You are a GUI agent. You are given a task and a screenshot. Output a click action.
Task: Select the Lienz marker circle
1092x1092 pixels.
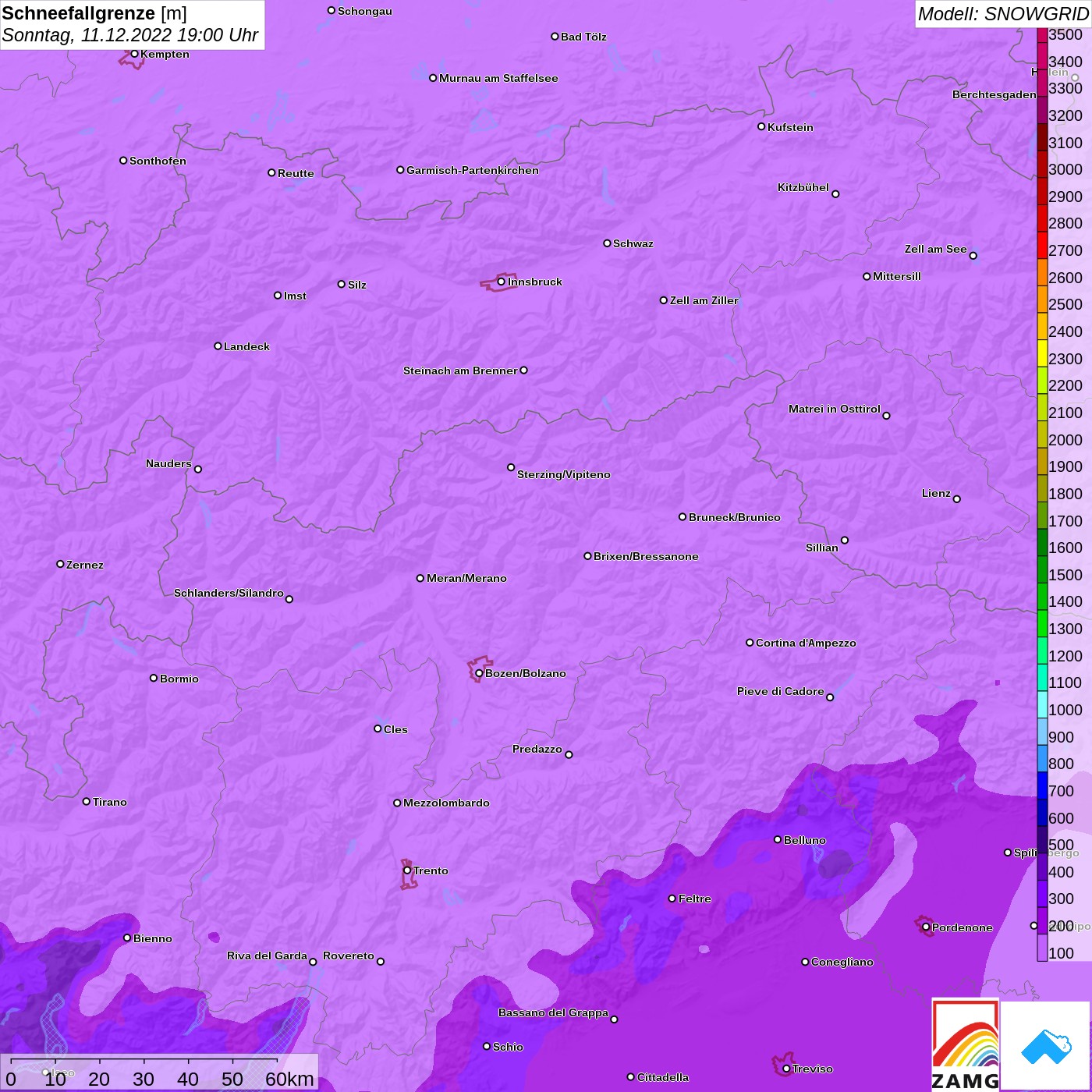957,499
